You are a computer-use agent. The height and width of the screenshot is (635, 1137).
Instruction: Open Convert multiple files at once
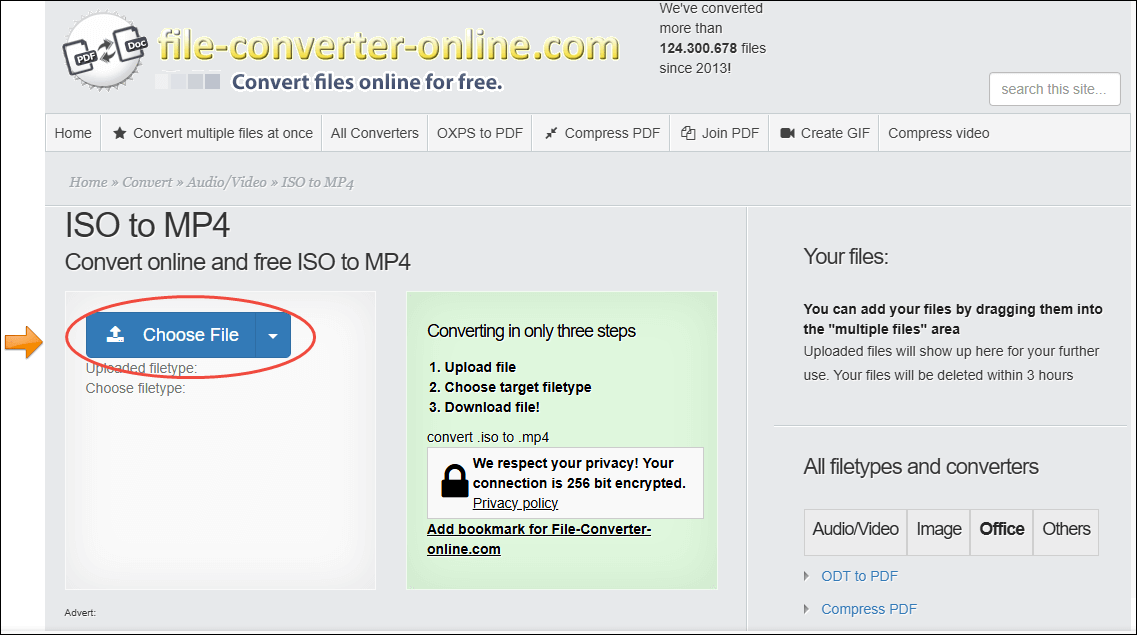coord(212,133)
